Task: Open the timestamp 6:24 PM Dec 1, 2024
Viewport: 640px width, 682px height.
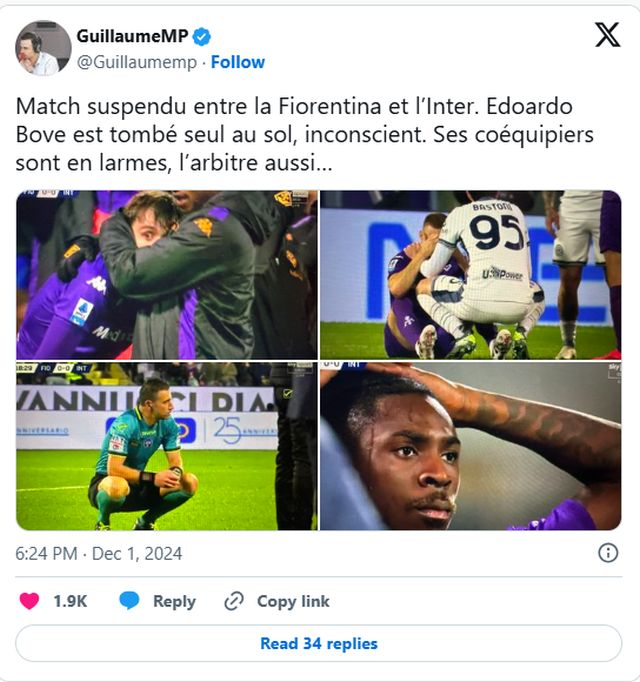Action: pos(99,553)
